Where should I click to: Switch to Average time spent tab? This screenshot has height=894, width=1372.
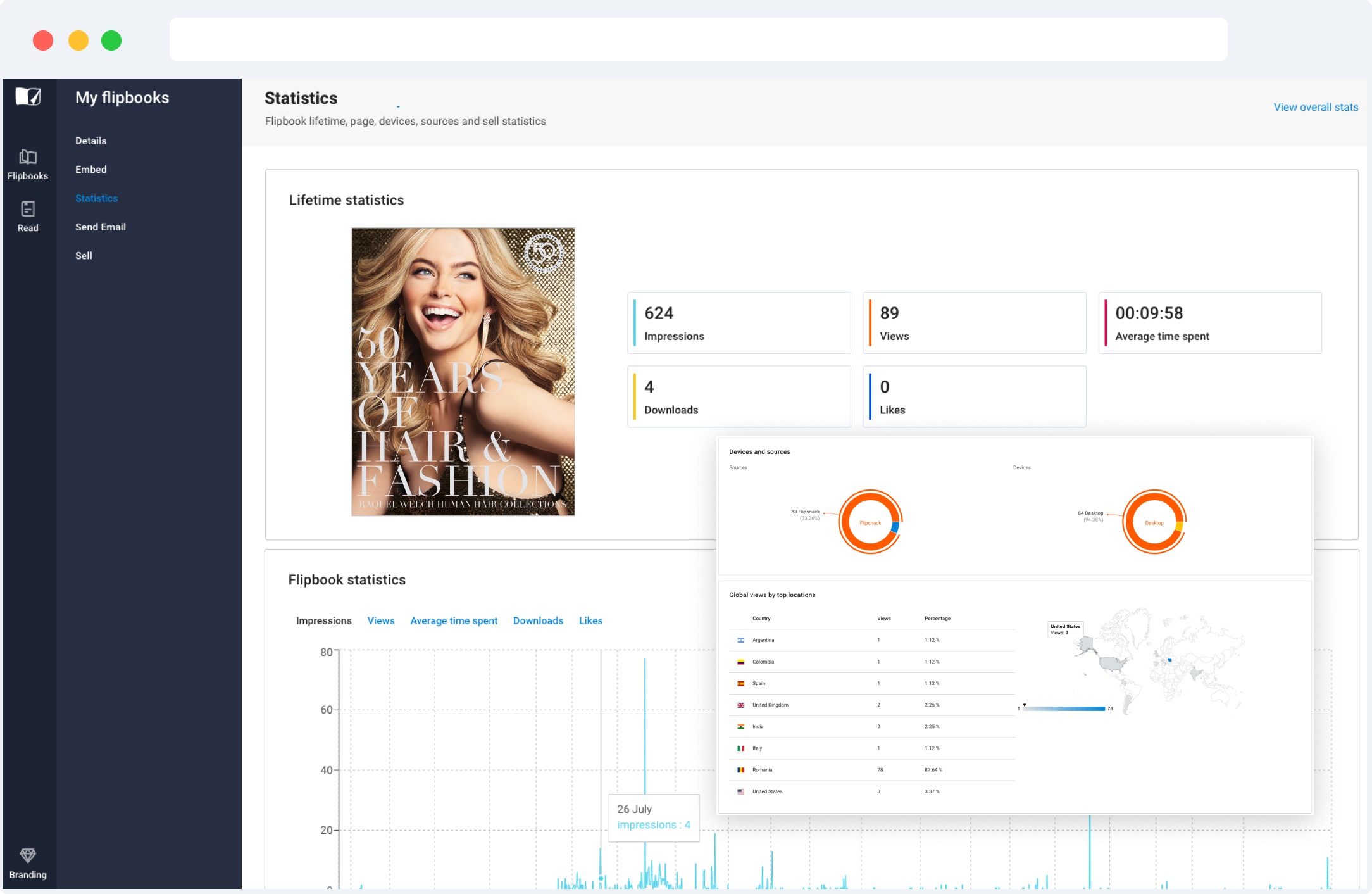click(454, 620)
